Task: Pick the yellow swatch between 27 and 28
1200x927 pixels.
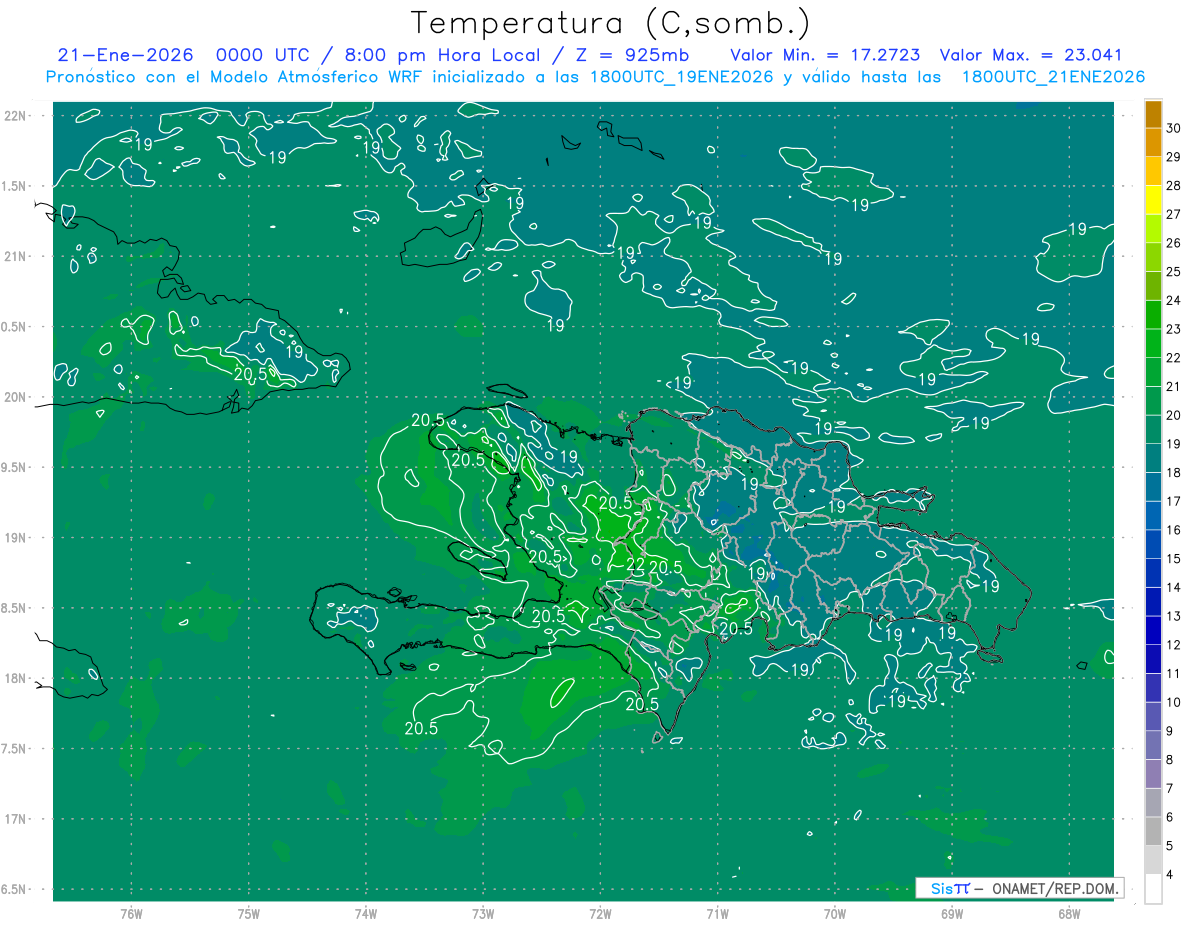Action: [x=1153, y=201]
